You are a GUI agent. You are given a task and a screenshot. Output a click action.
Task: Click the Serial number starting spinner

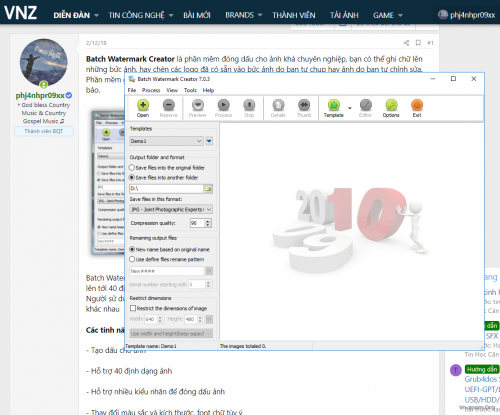coord(208,284)
